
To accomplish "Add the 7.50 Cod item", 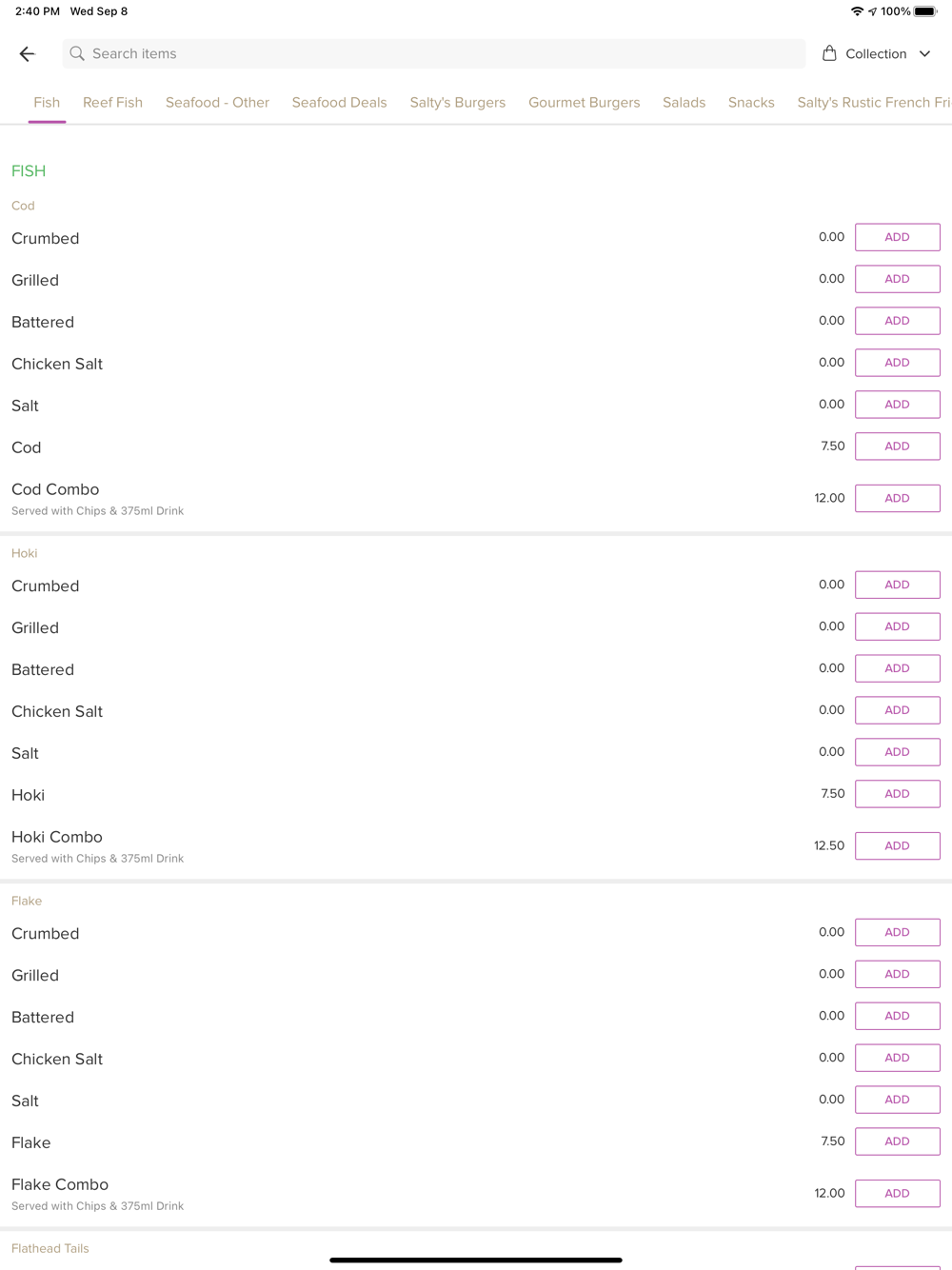I will (897, 446).
